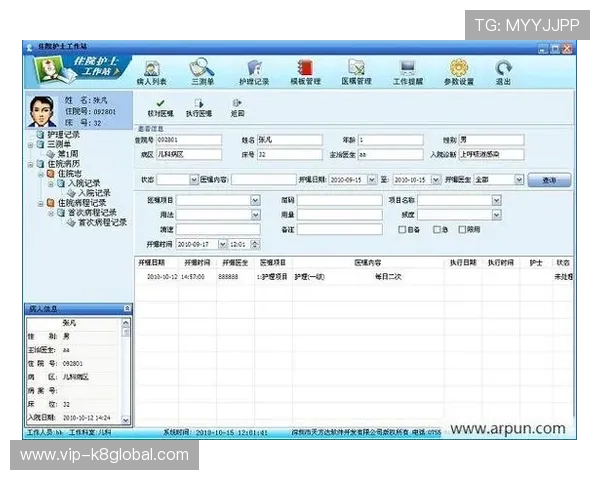Screen dimensions: 600x480
Task: Open the 频度 dropdown
Action: [x=496, y=215]
